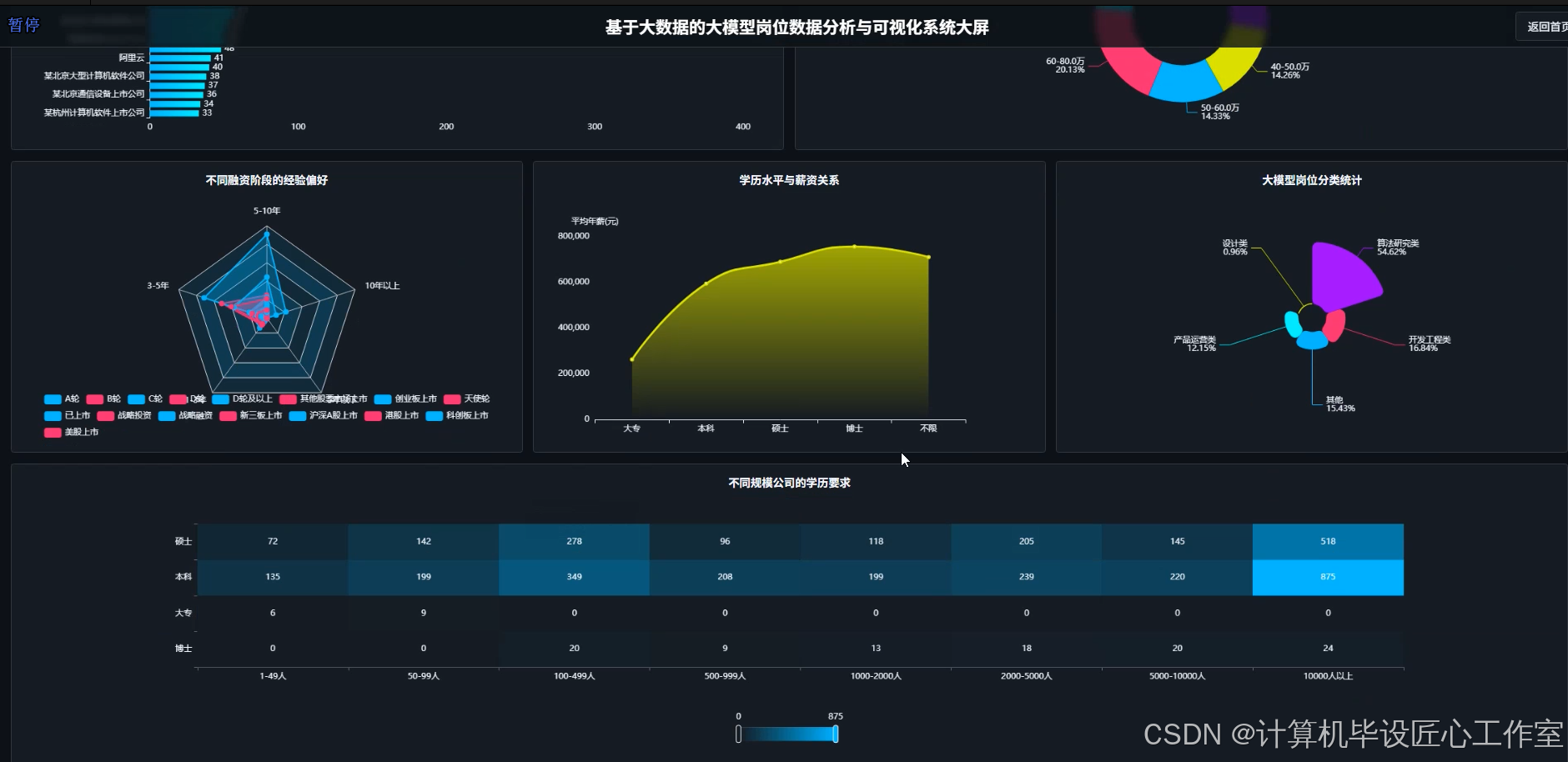This screenshot has width=1568, height=762.
Task: Click the 硕士 data point on salary curve
Action: coord(781,261)
